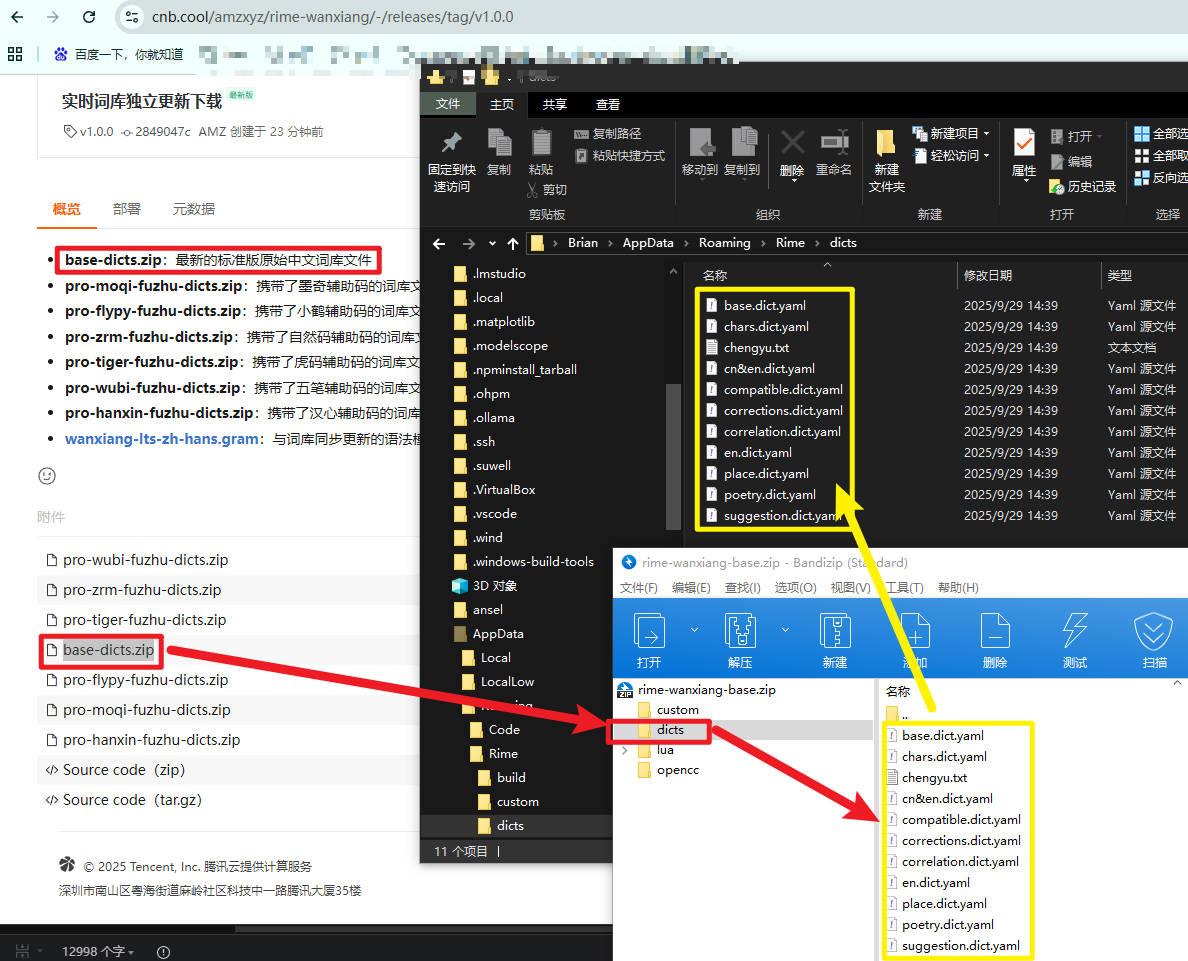Expand the lua folder in Bandizip tree

[626, 750]
